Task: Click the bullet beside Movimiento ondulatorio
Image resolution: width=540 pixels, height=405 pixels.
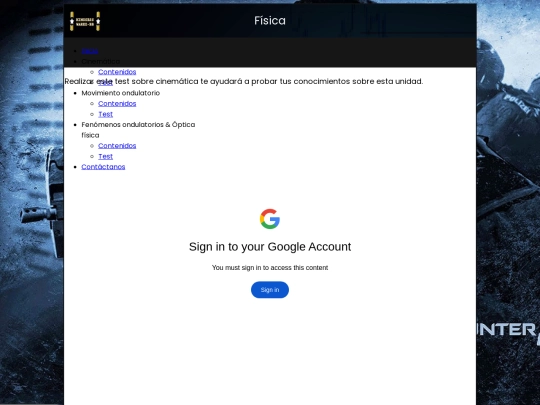Action: coord(75,93)
